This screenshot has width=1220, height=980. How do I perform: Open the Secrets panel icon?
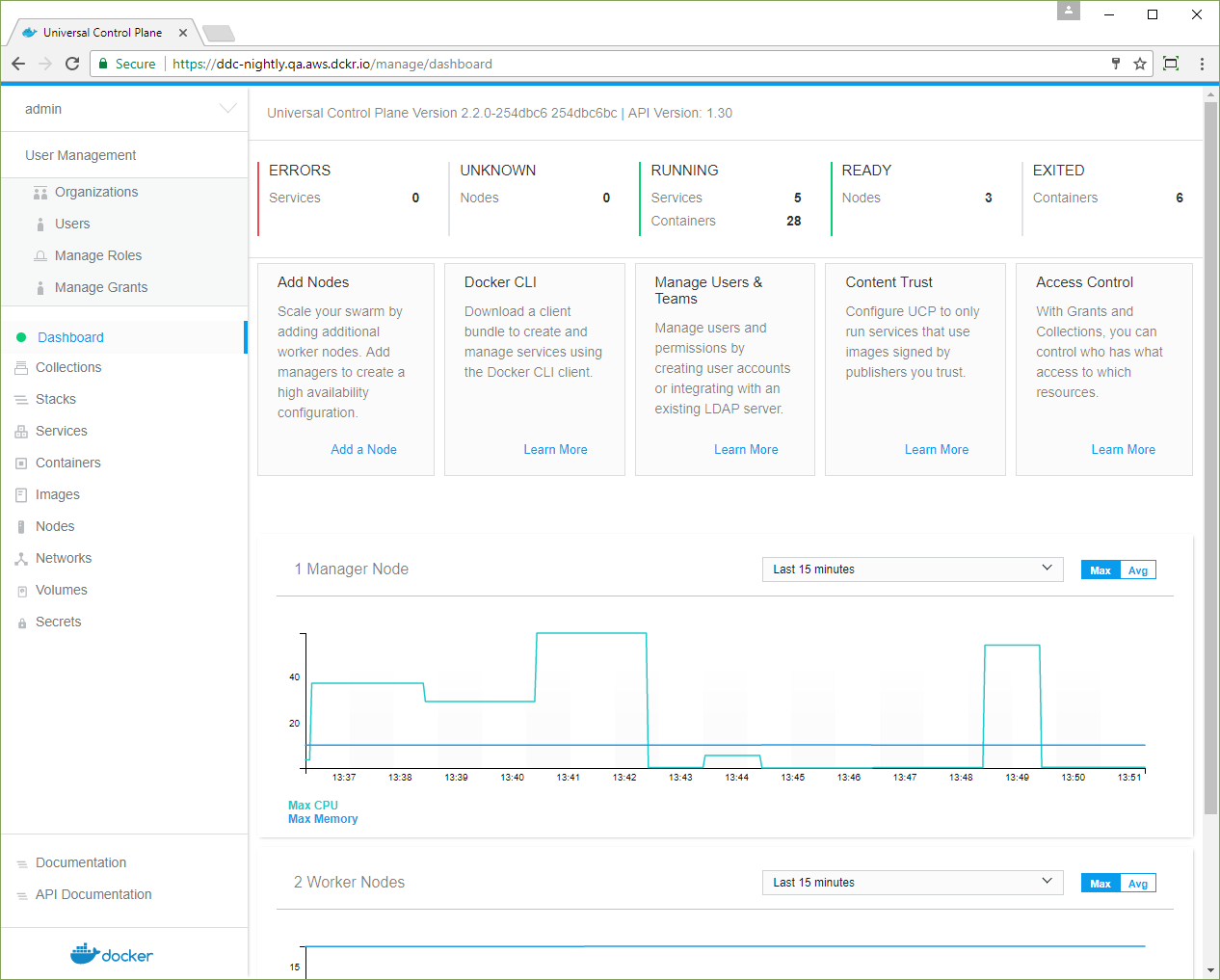[19, 622]
